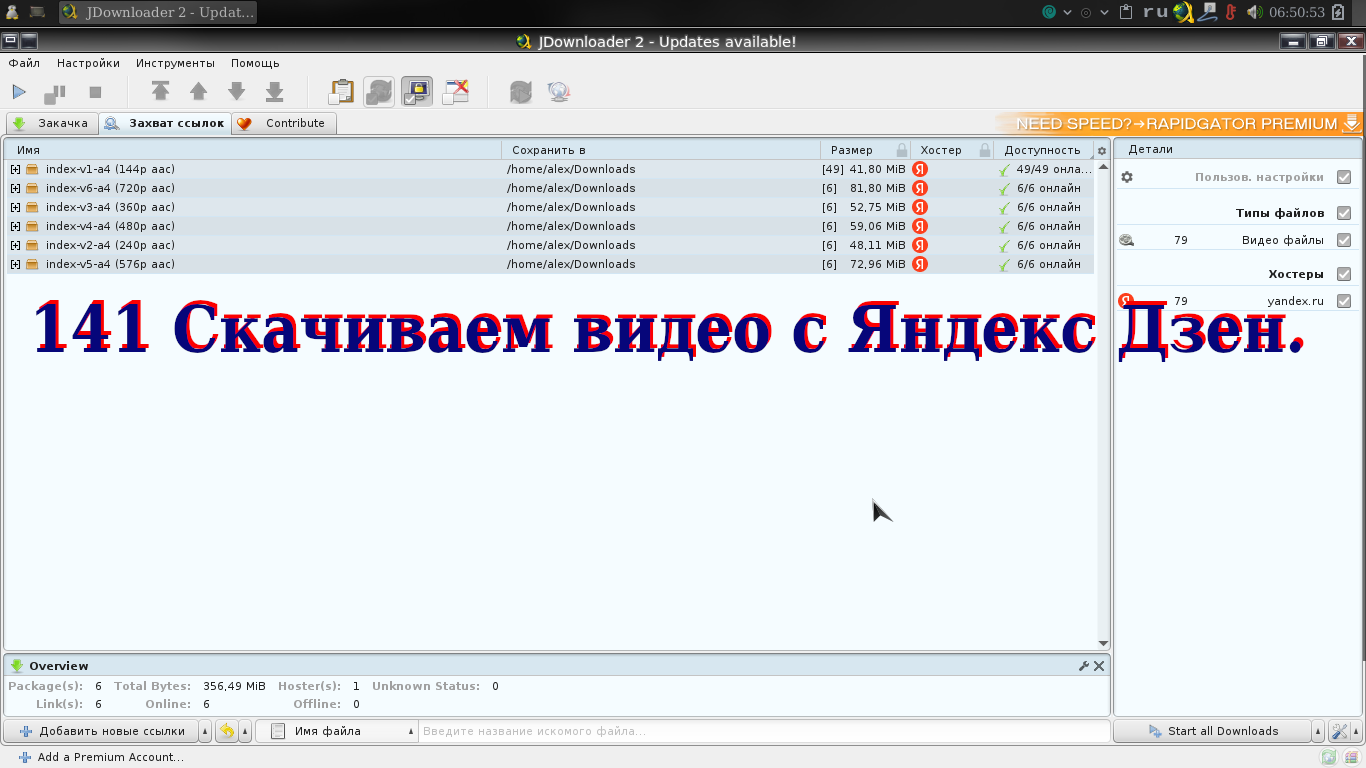
Task: Select the Захват ссылок tab
Action: (x=165, y=124)
